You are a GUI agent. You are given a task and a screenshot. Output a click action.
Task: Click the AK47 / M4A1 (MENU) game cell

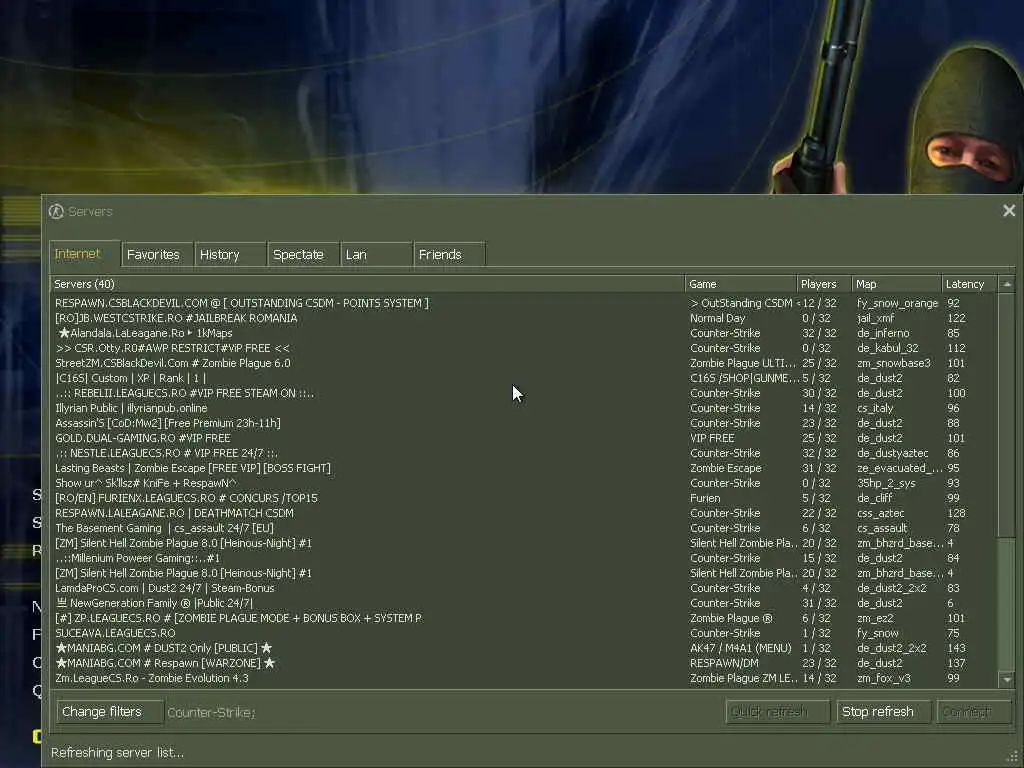tap(741, 648)
